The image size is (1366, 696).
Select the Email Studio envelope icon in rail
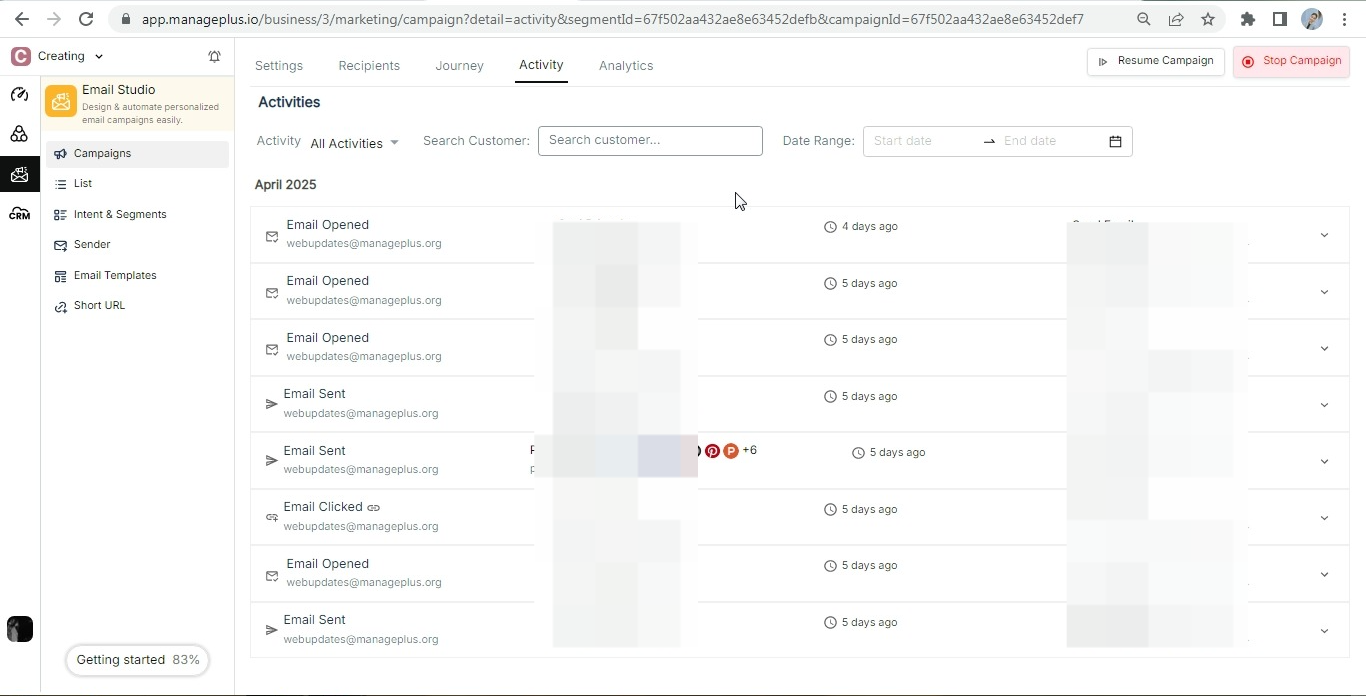click(19, 175)
